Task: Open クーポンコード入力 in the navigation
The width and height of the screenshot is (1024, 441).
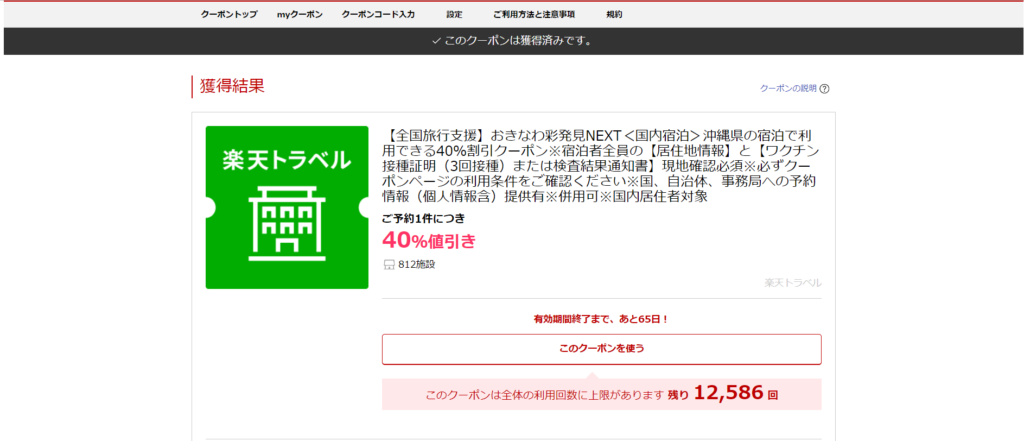Action: point(378,14)
